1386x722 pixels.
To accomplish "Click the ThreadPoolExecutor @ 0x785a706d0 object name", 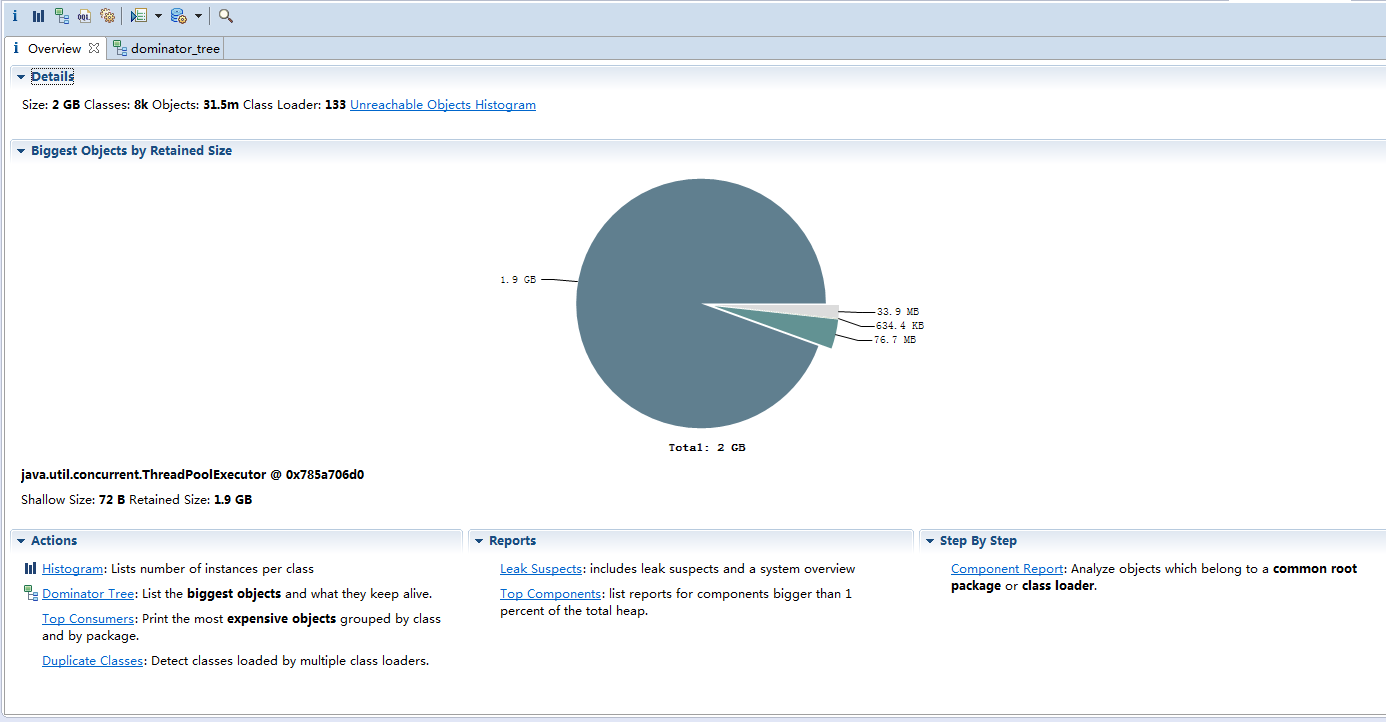I will coord(192,475).
